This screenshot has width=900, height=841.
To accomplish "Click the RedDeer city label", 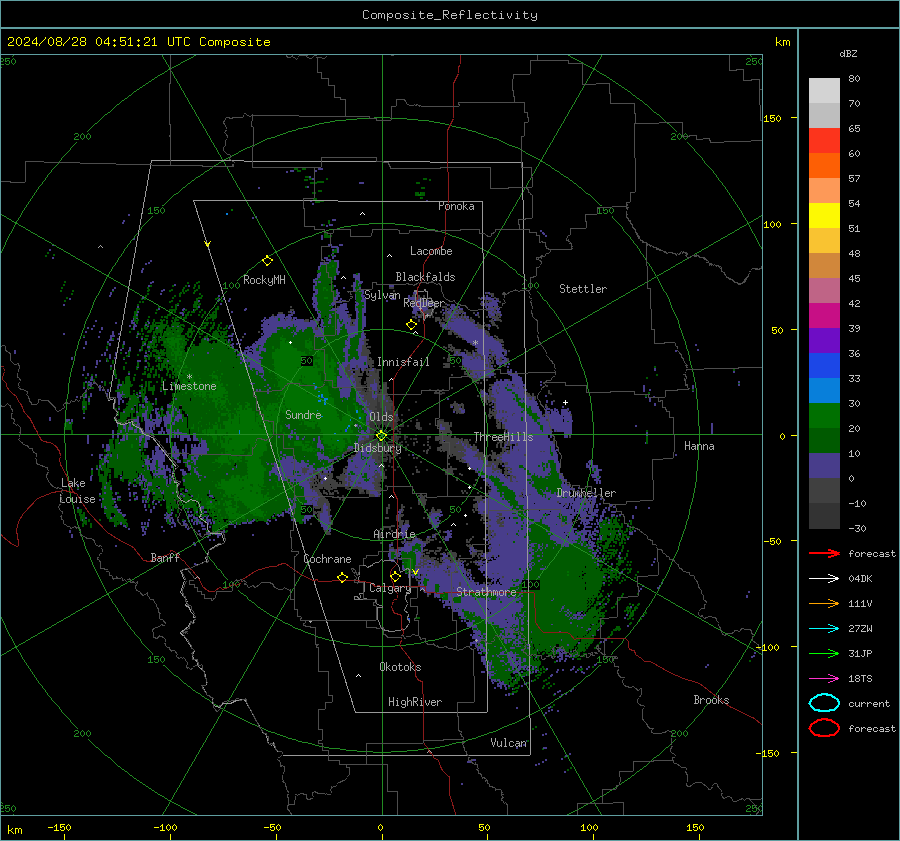I will tap(424, 303).
